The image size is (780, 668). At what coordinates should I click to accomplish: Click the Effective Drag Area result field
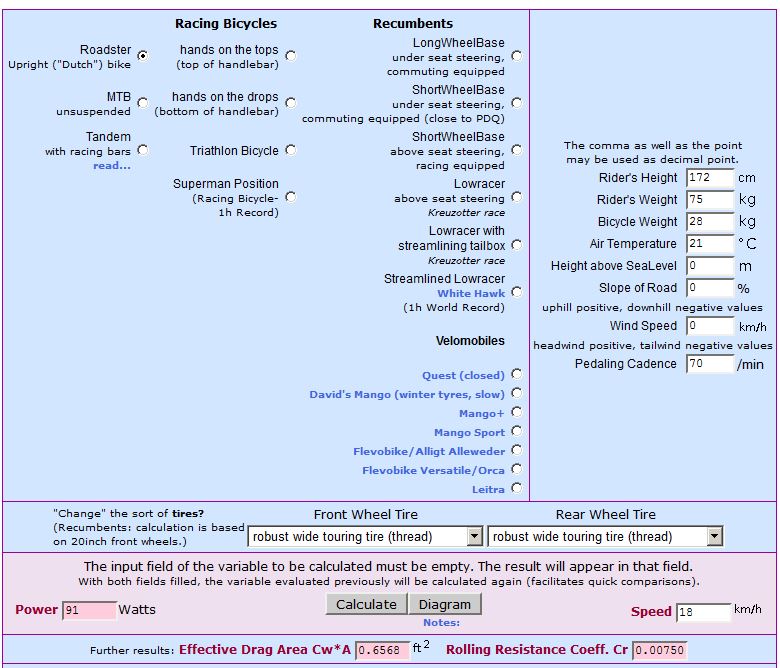click(382, 650)
